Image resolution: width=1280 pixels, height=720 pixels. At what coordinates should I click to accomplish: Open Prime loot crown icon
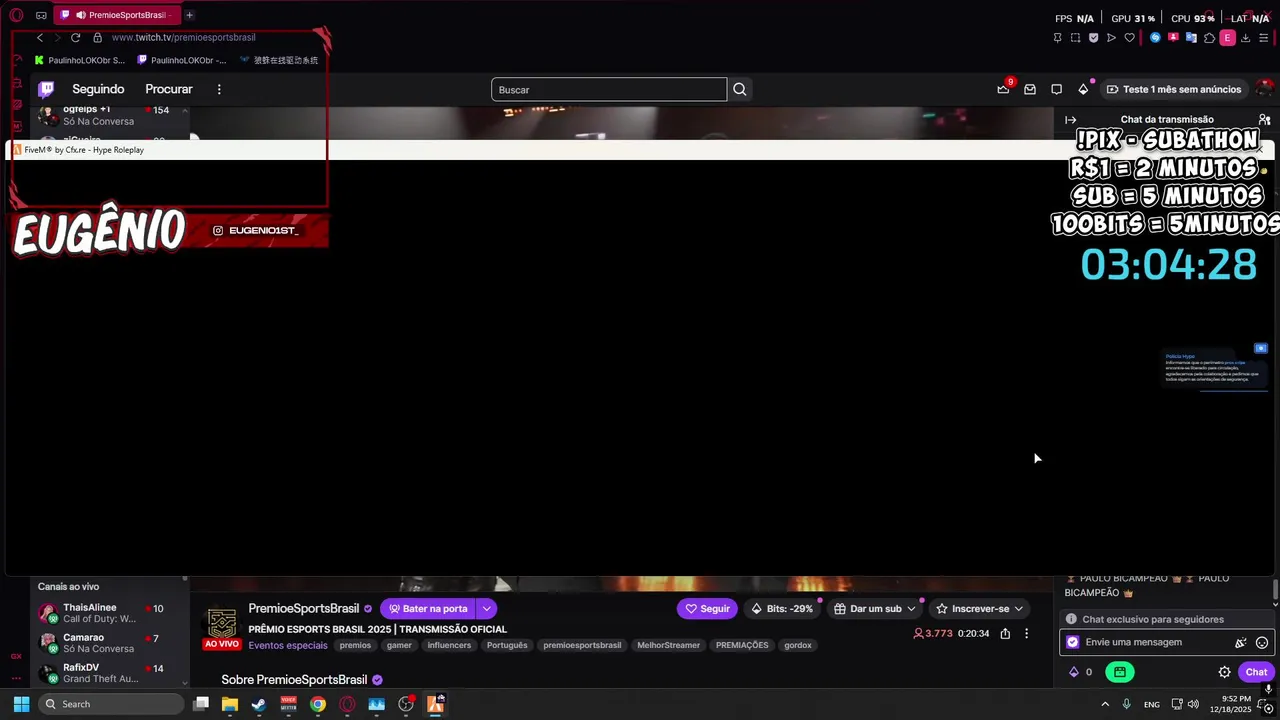click(x=1003, y=89)
